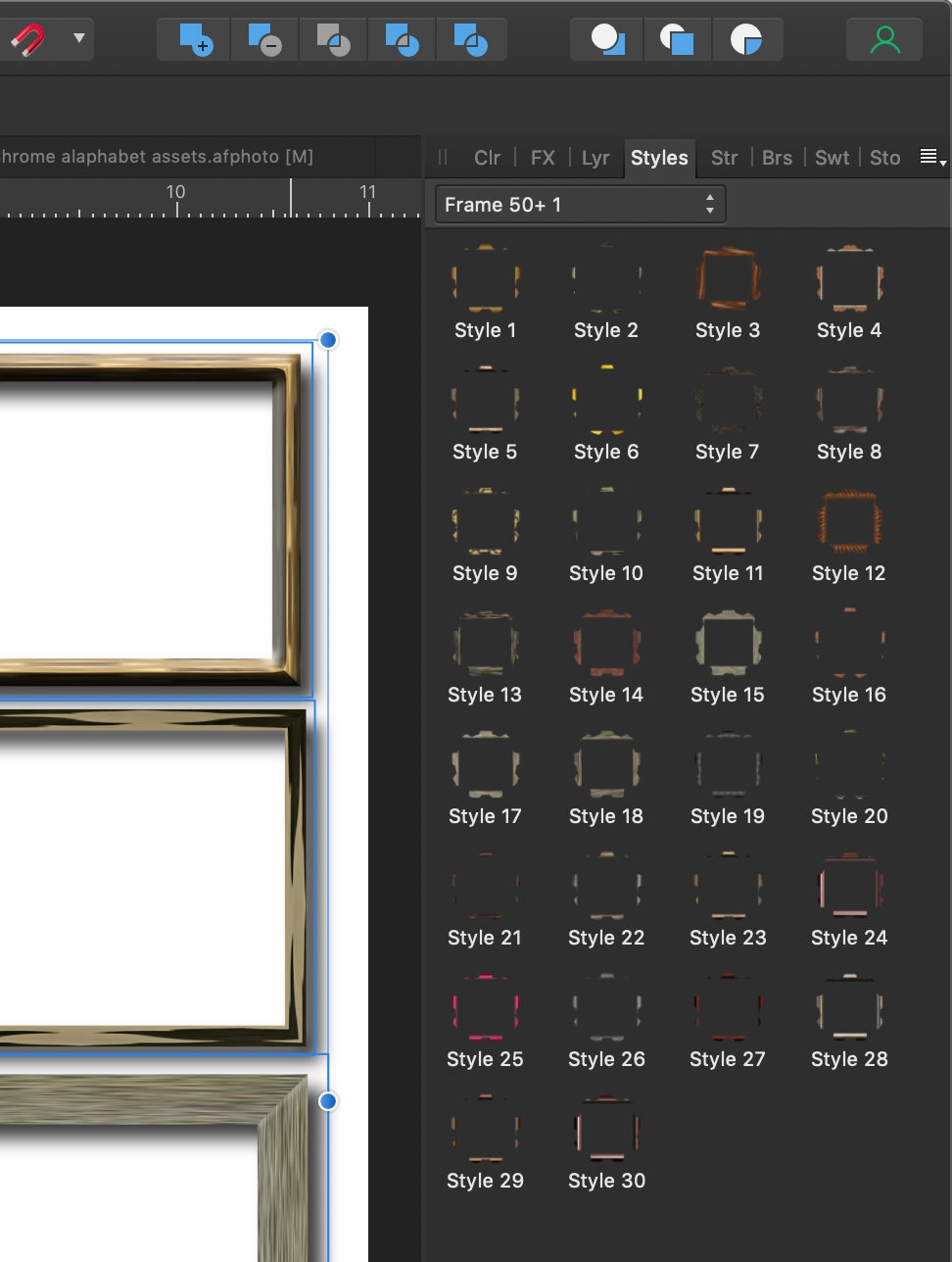952x1262 pixels.
Task: Click the Add boolean operation icon
Action: click(196, 39)
